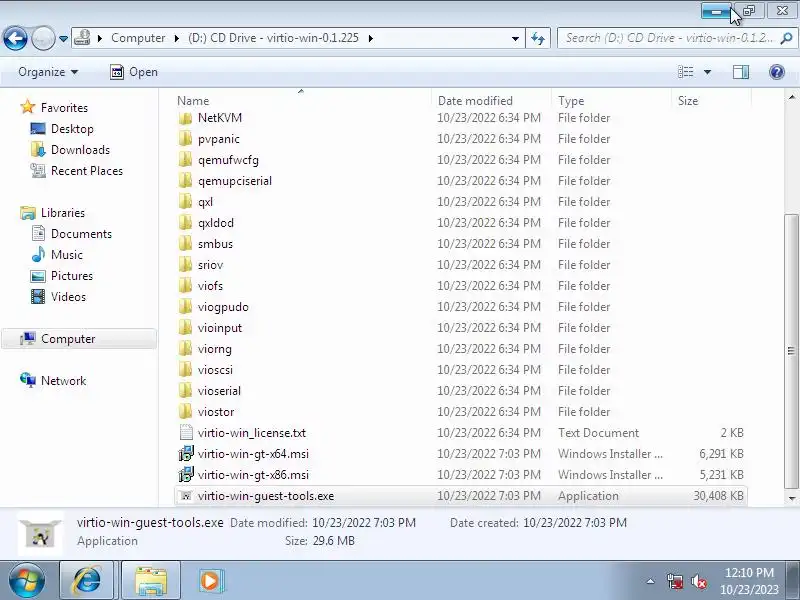Open the Organize menu
800x600 pixels.
click(48, 72)
